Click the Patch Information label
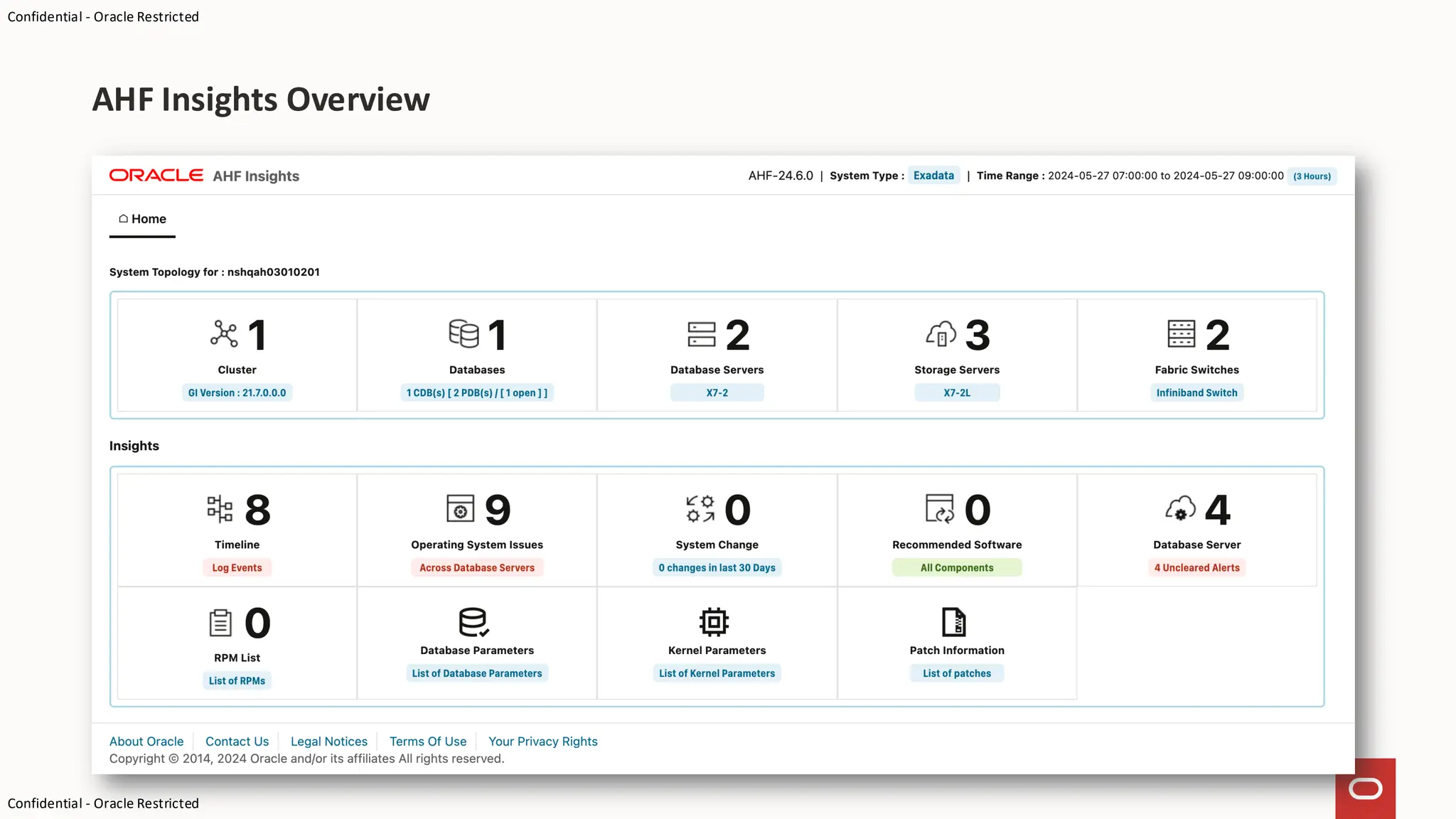The width and height of the screenshot is (1456, 819). point(957,651)
